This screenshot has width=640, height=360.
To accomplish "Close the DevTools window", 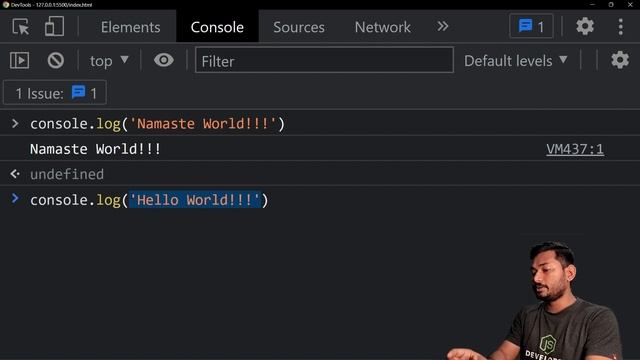I will pyautogui.click(x=630, y=4).
